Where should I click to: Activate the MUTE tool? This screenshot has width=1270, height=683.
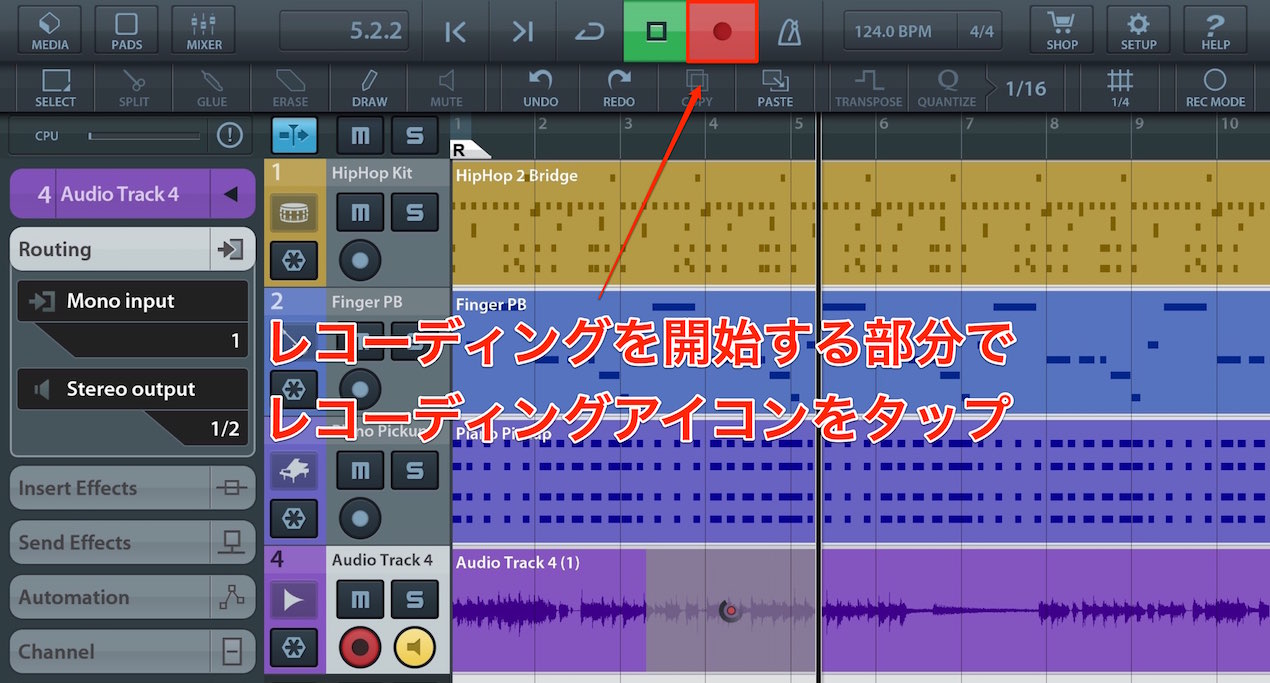pyautogui.click(x=446, y=88)
